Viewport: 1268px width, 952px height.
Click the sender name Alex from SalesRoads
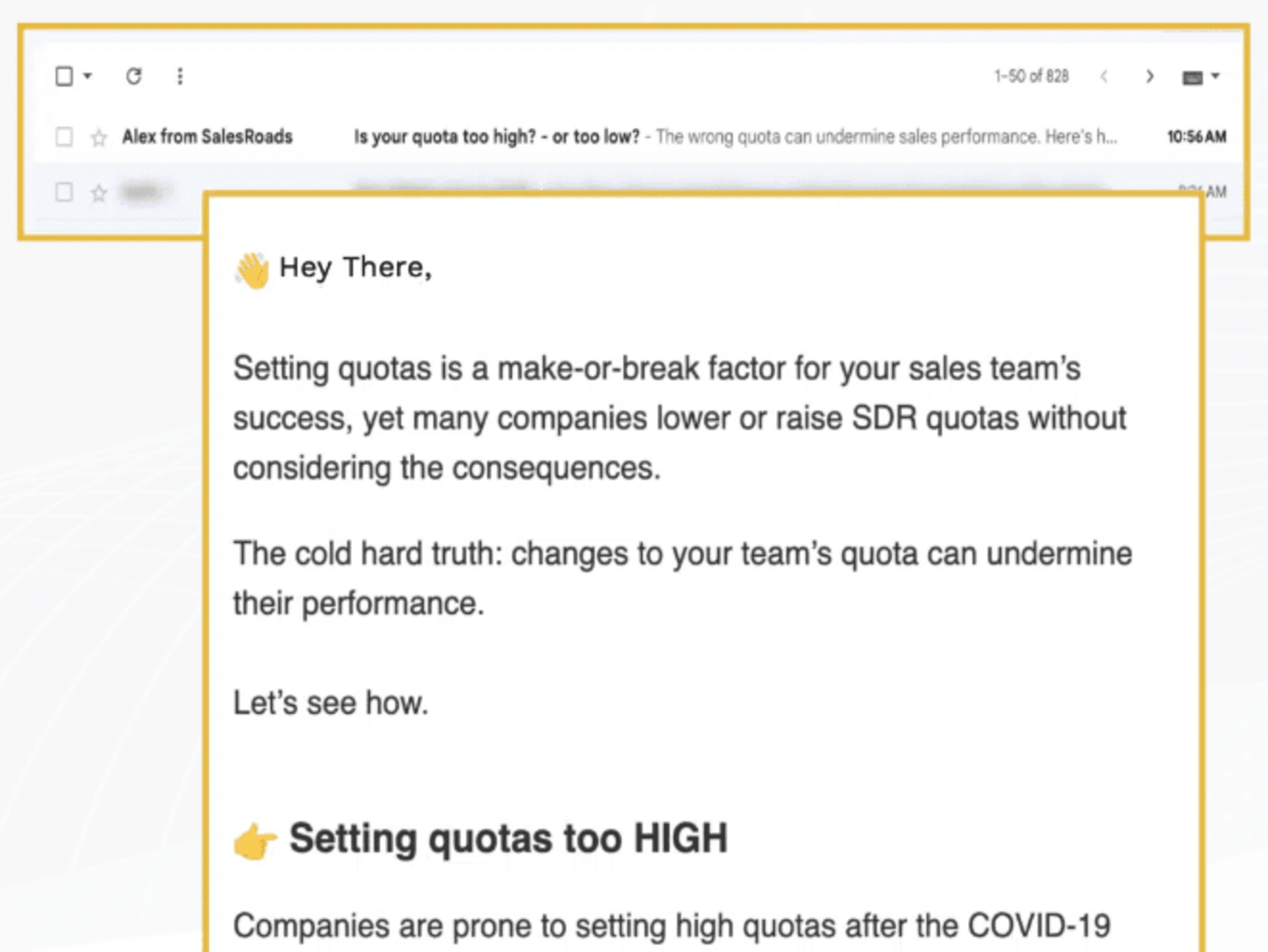207,136
